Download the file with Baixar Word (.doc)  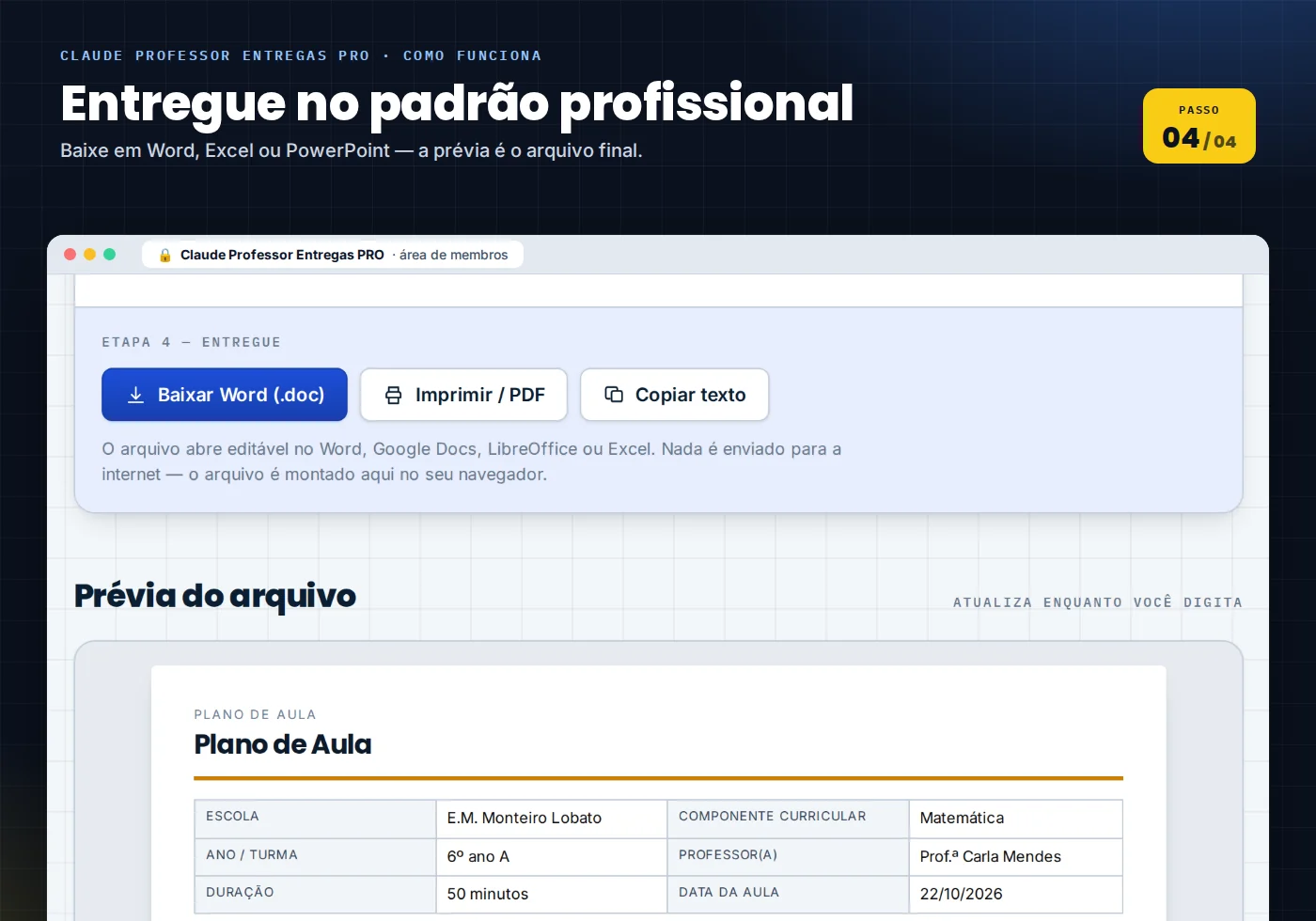click(225, 395)
